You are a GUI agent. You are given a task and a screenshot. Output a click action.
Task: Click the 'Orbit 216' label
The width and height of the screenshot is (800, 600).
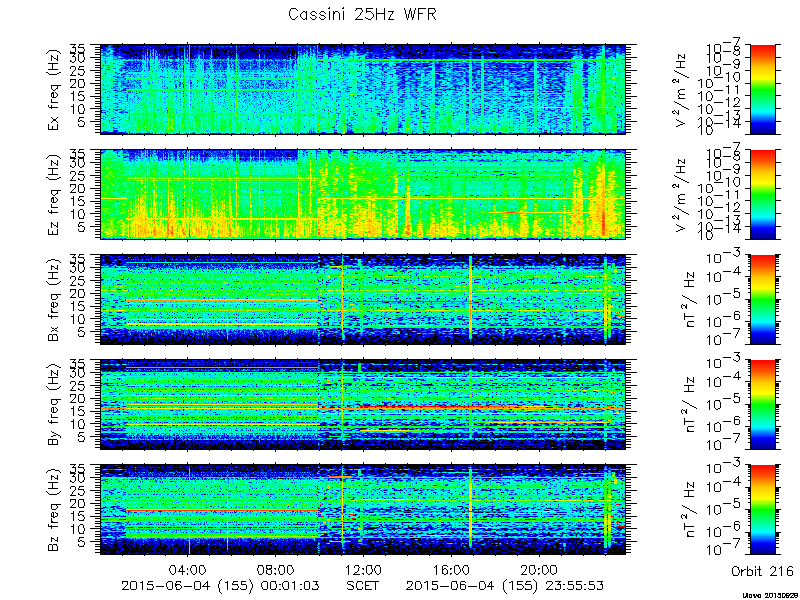point(762,571)
